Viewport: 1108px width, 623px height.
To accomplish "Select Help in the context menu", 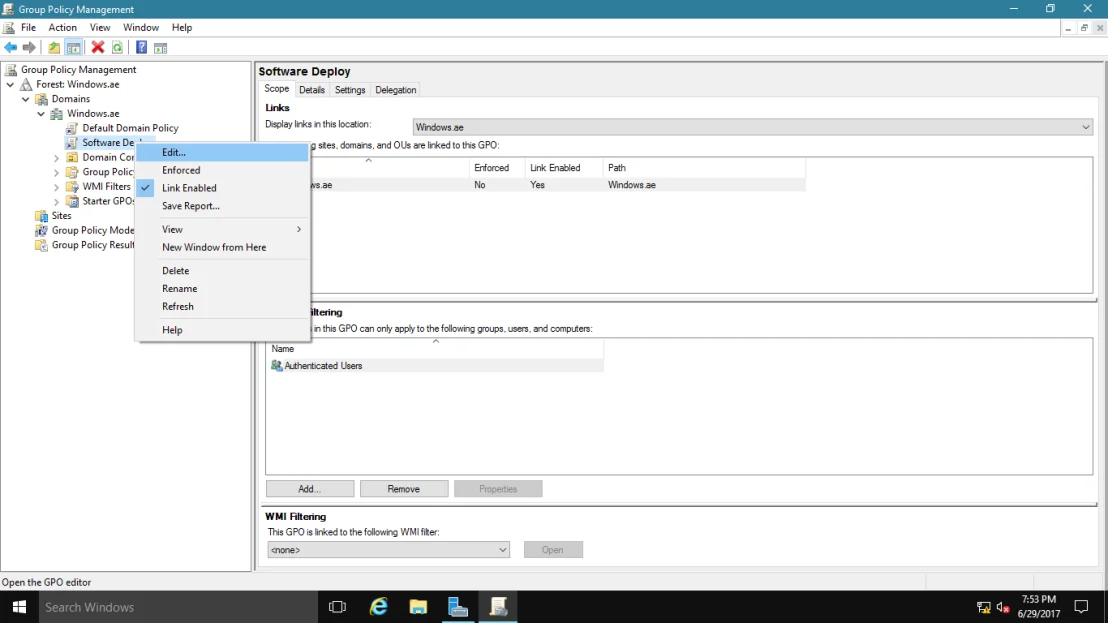I will 223,330.
